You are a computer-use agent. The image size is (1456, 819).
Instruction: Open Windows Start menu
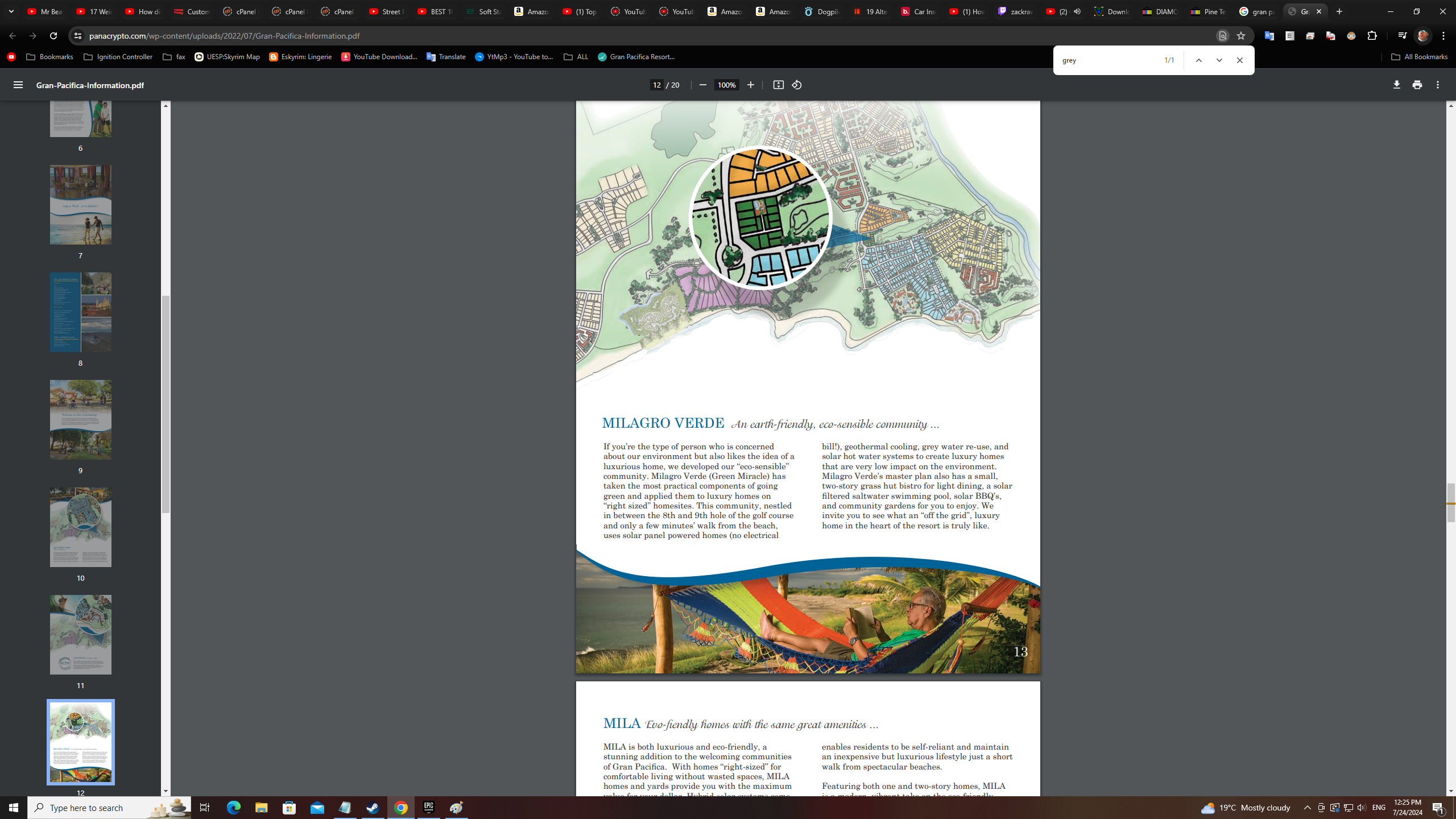click(14, 808)
